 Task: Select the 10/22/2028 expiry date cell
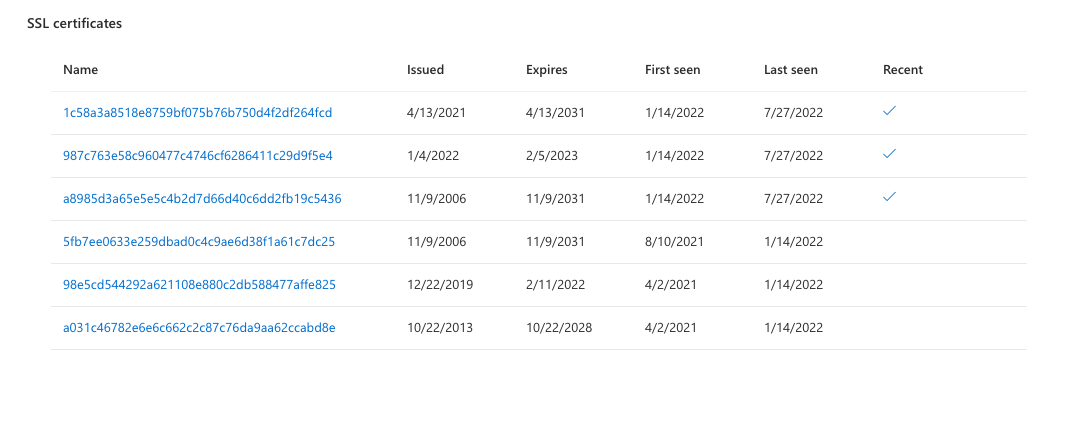(559, 327)
